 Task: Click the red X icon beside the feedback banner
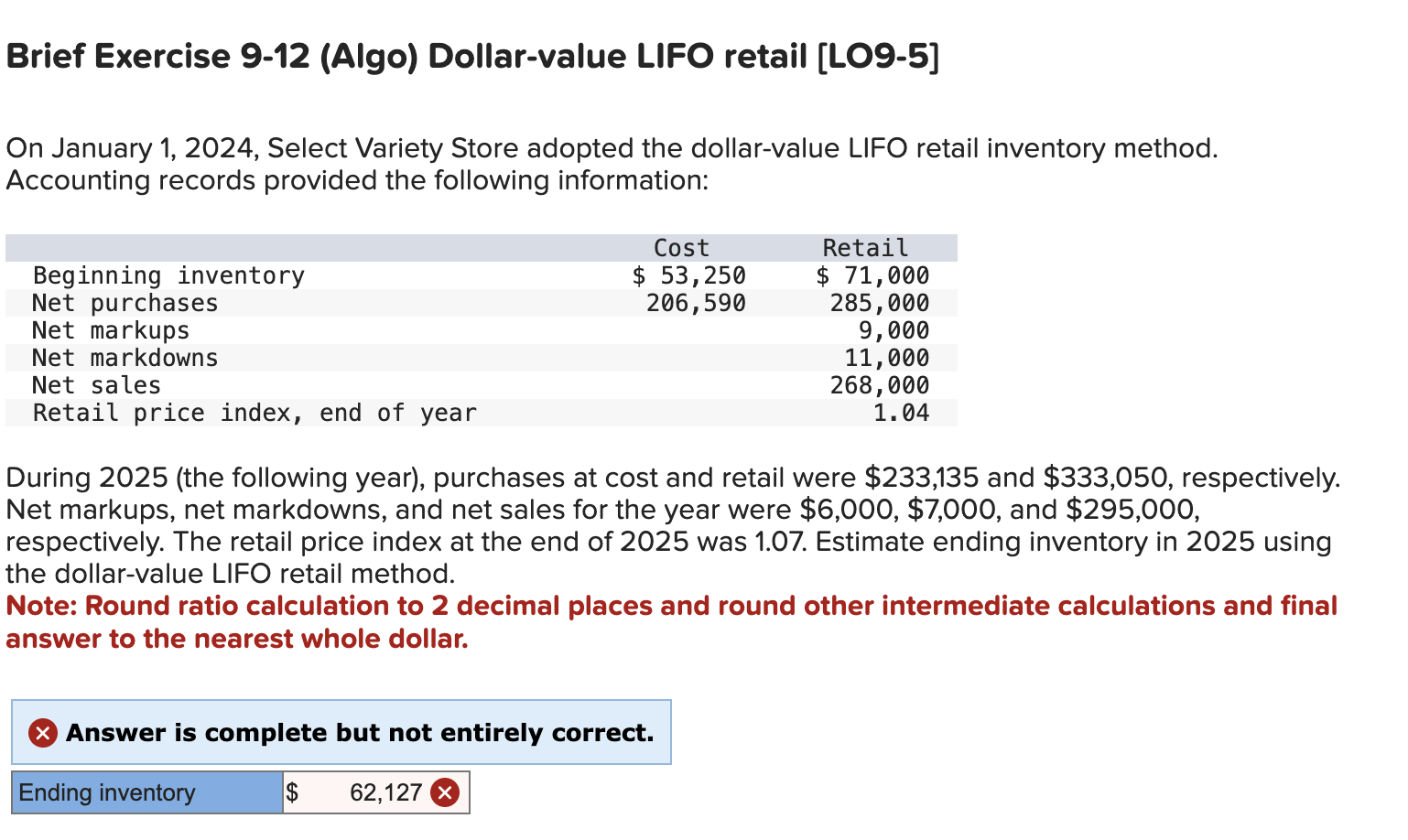pyautogui.click(x=41, y=732)
